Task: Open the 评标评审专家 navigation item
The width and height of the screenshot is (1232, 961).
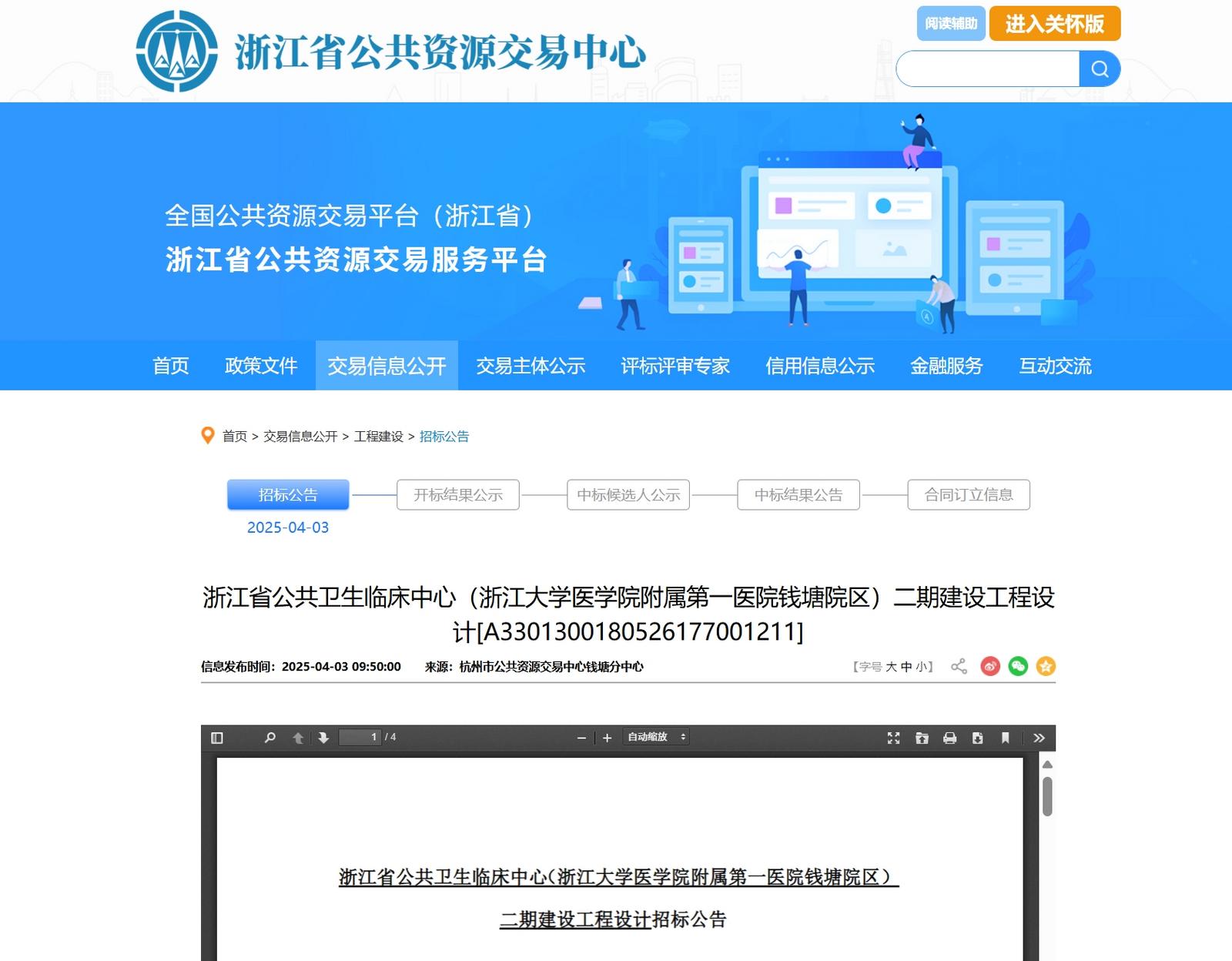Action: (x=675, y=366)
